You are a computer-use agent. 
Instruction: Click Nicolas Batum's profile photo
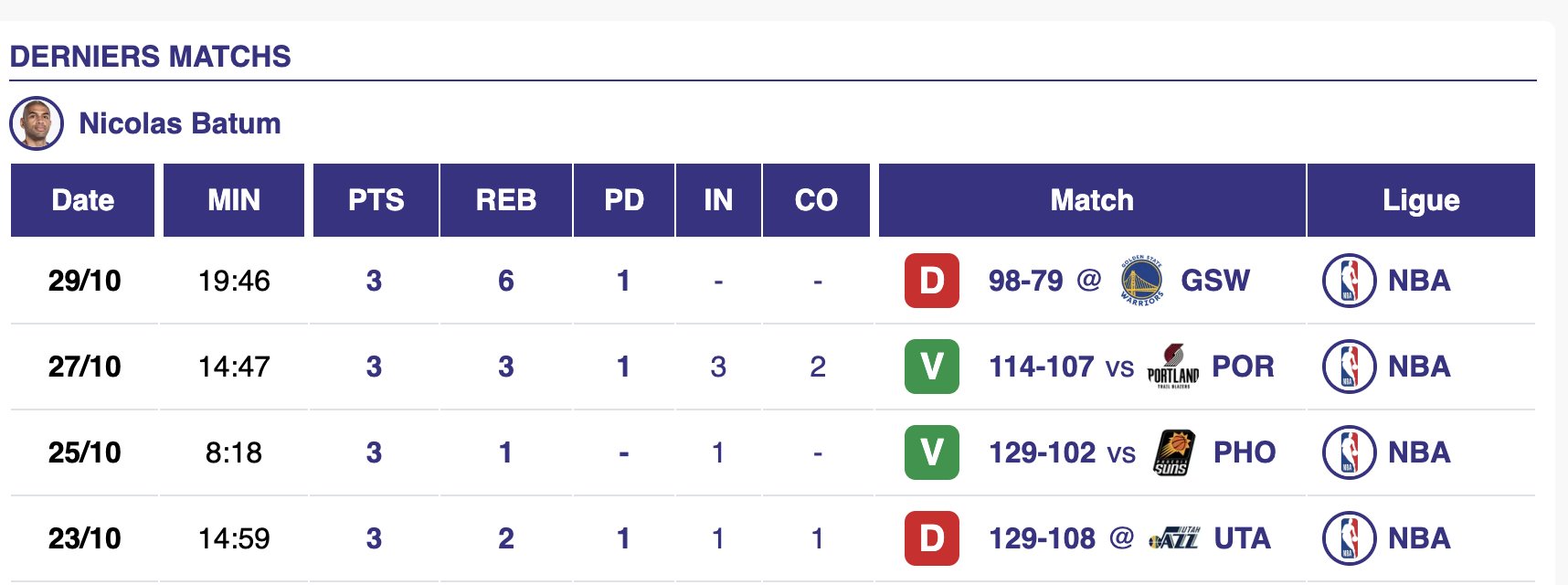tap(37, 123)
